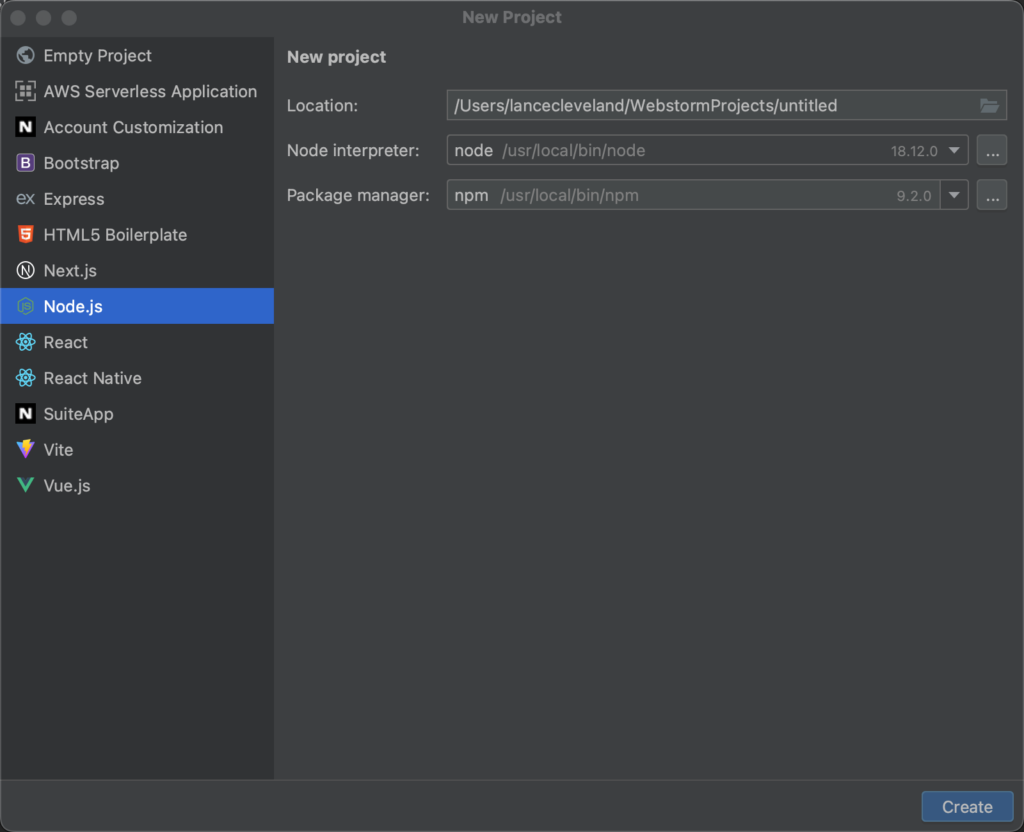Viewport: 1024px width, 832px height.
Task: Click Package manager ellipsis button
Action: click(992, 196)
